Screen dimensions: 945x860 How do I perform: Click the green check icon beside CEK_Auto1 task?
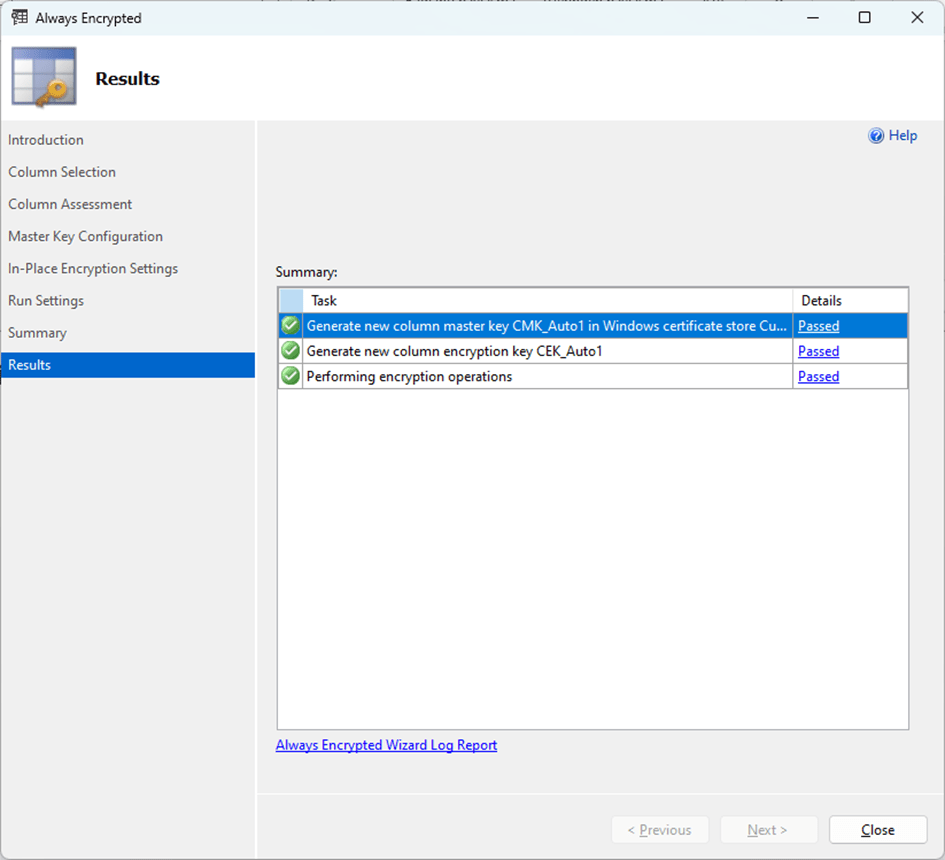pos(291,351)
